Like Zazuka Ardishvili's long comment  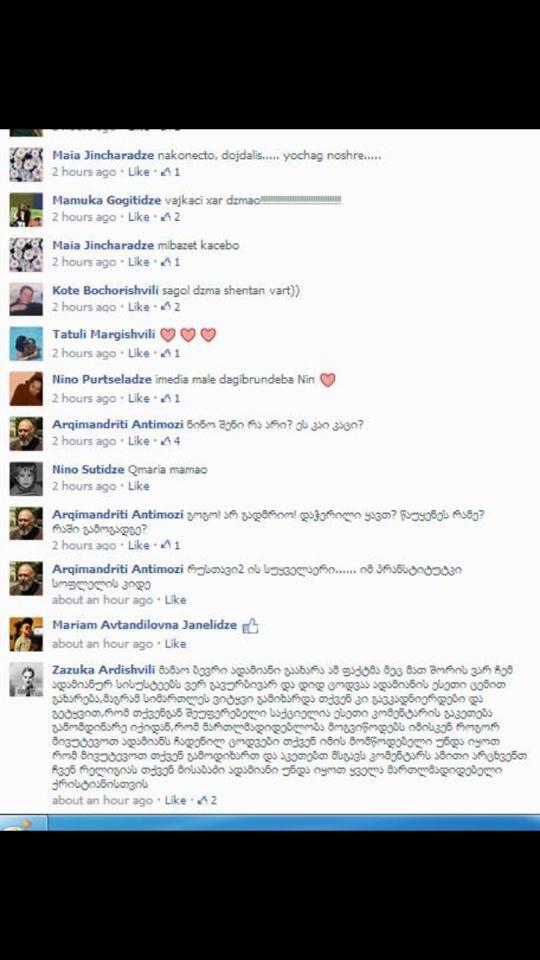[x=175, y=800]
